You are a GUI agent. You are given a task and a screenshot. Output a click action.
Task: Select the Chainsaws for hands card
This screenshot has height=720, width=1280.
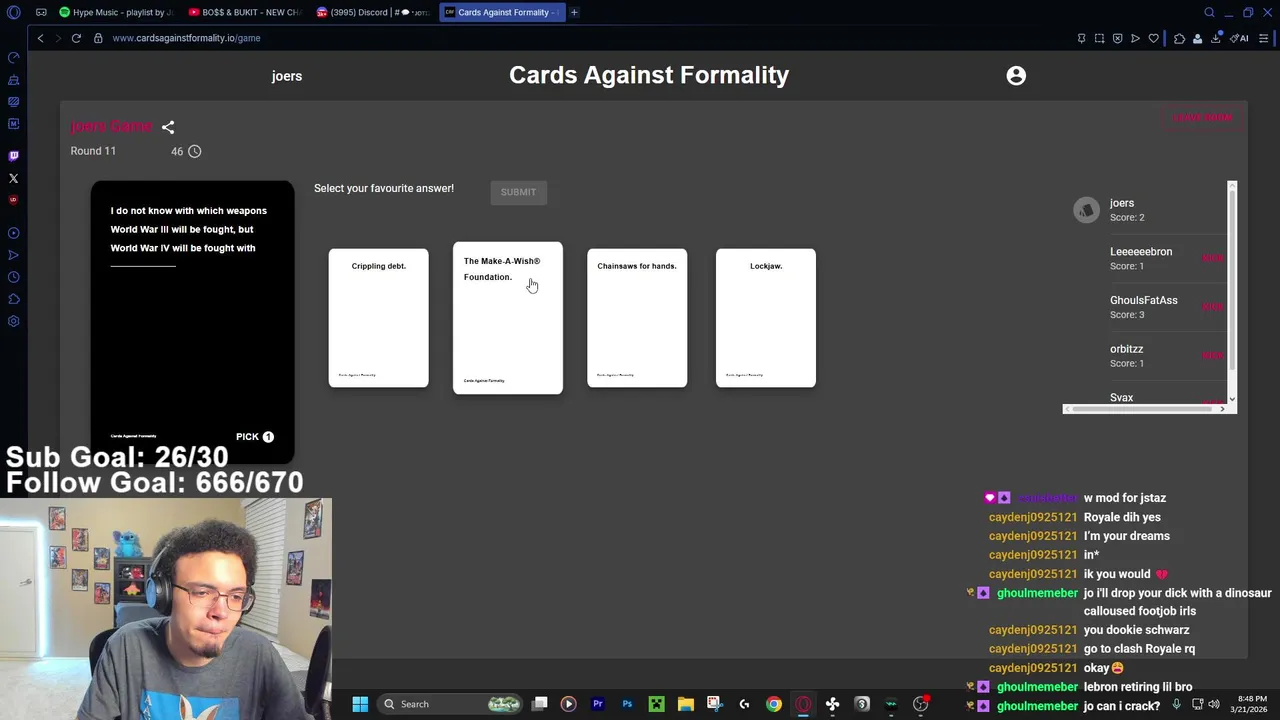pyautogui.click(x=637, y=318)
